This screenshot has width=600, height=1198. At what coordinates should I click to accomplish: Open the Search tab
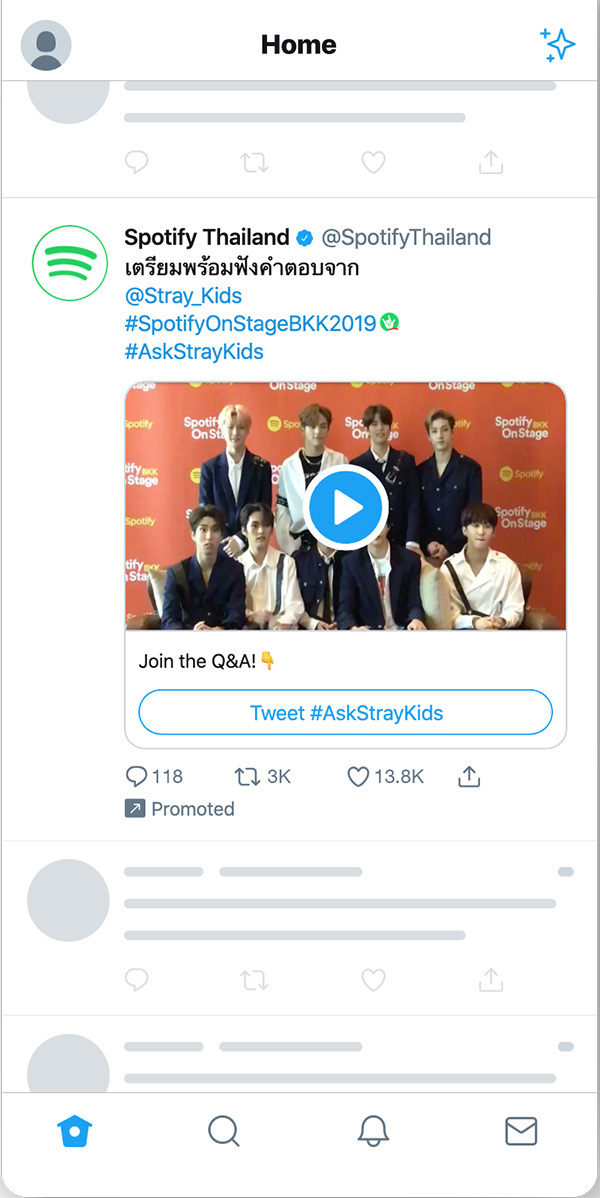point(223,1131)
